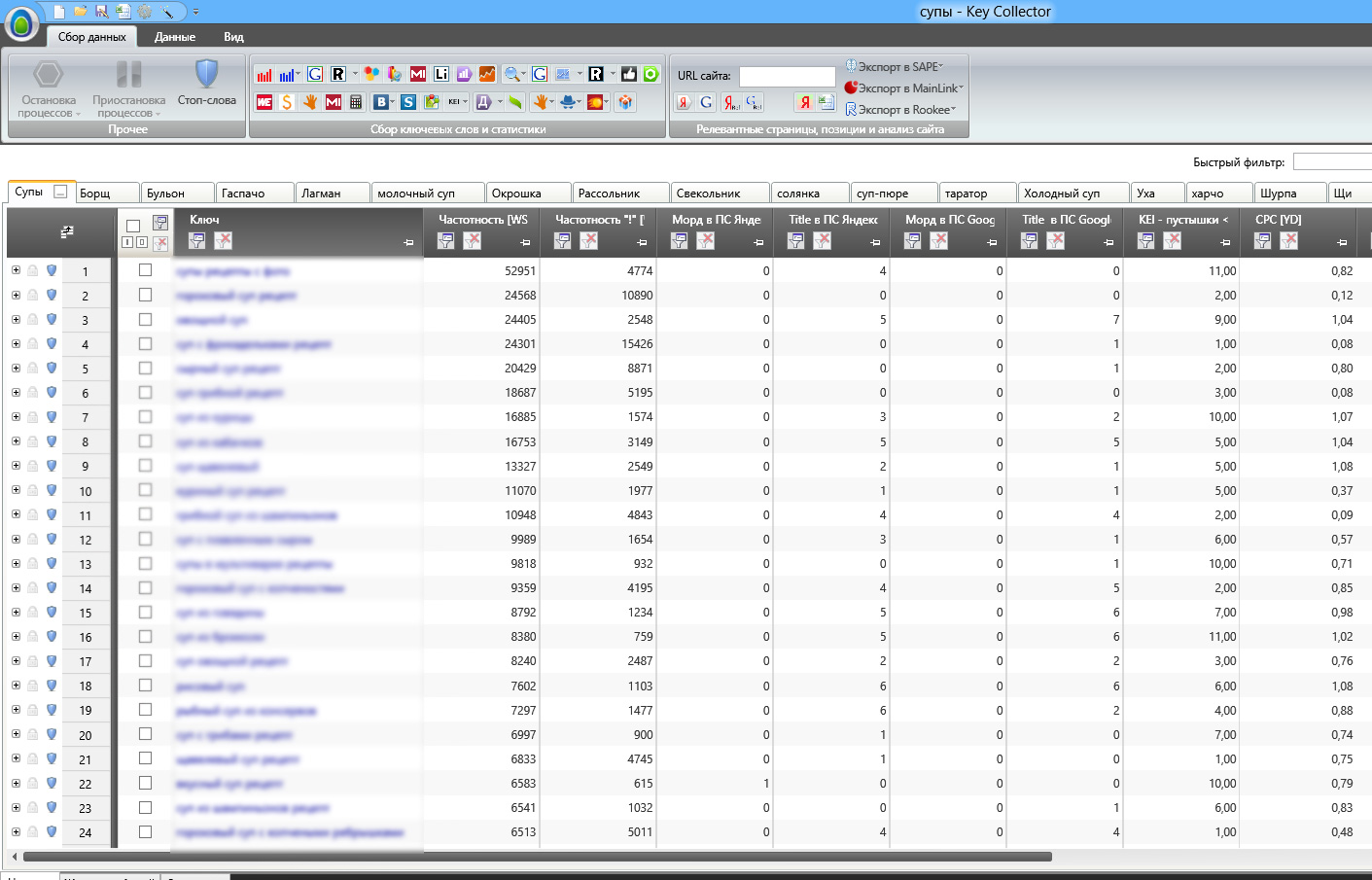
Task: Open the Key Collector application orb menu
Action: 21,24
